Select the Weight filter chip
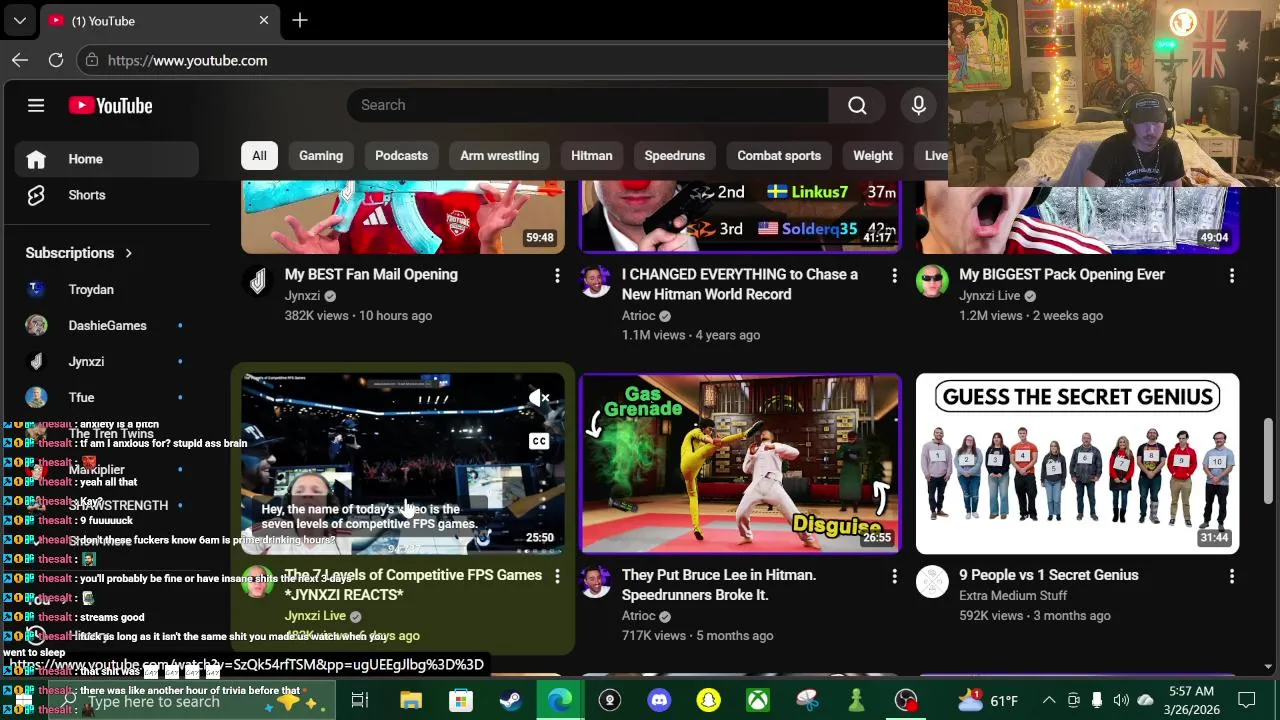The width and height of the screenshot is (1280, 720). (x=873, y=156)
